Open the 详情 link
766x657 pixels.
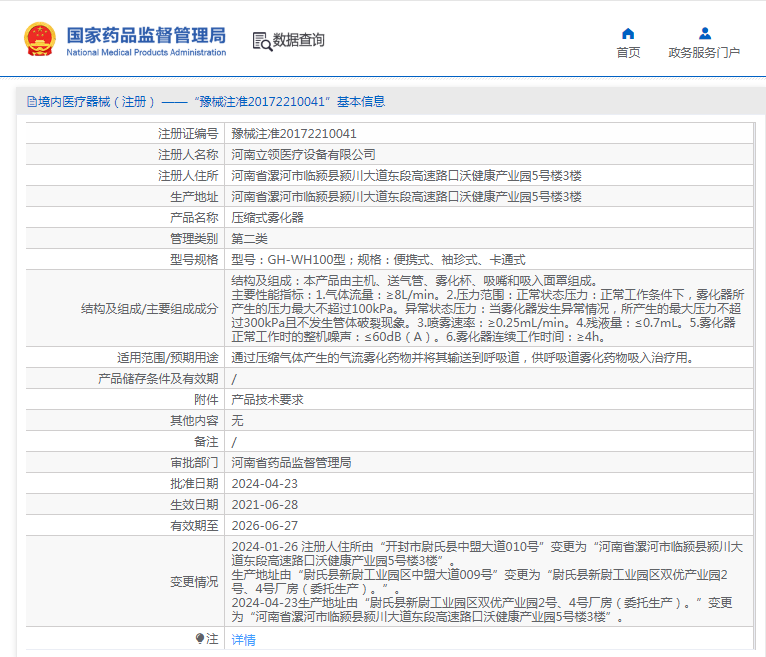pos(243,639)
